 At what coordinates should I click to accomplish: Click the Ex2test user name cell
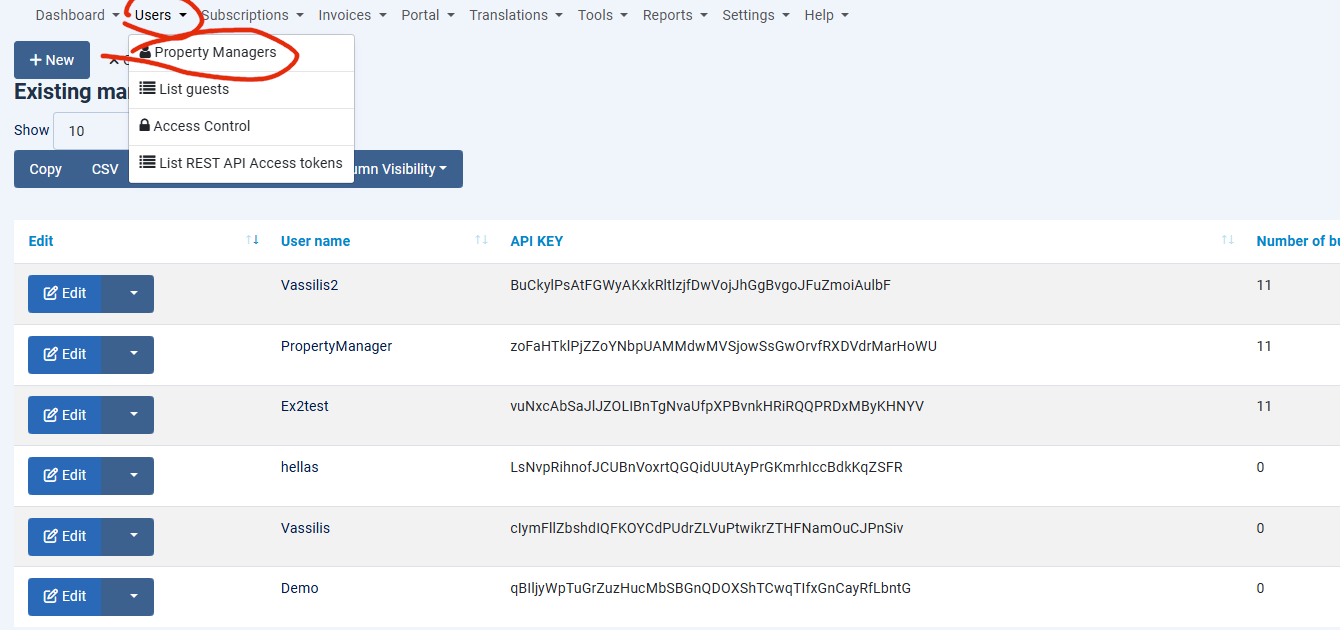pyautogui.click(x=305, y=406)
